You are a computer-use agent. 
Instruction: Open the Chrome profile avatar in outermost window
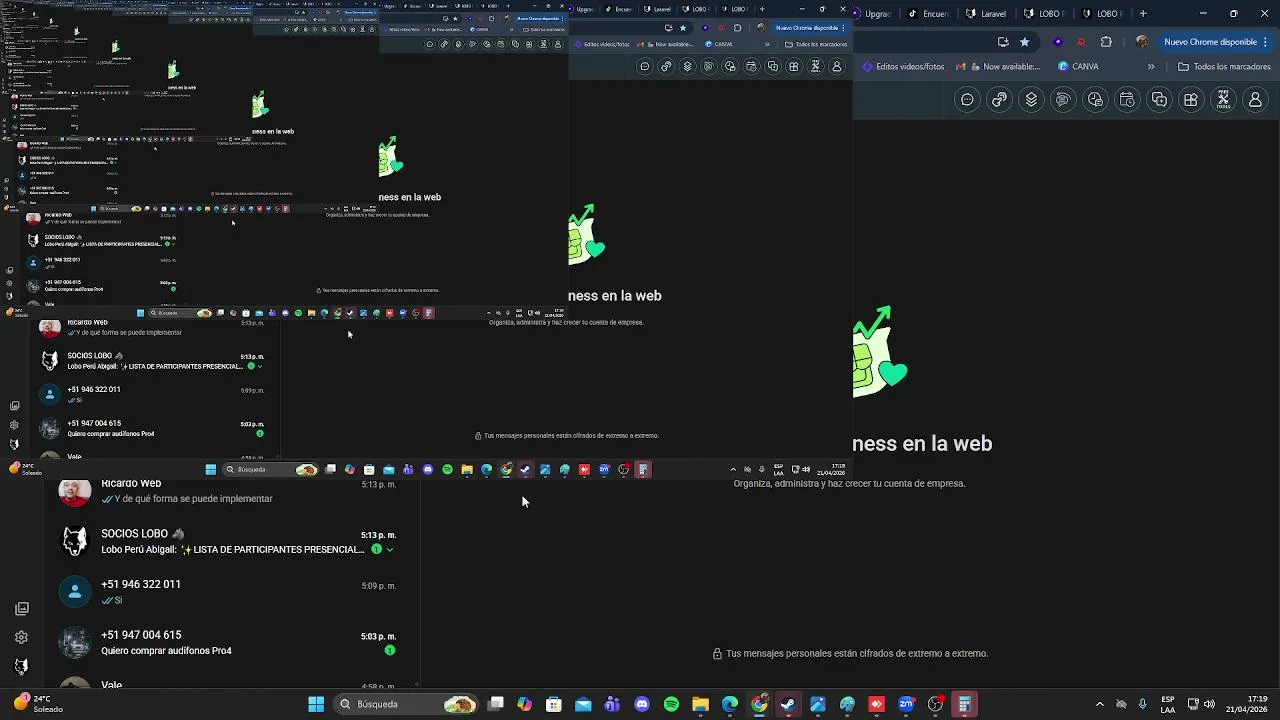coord(1141,42)
